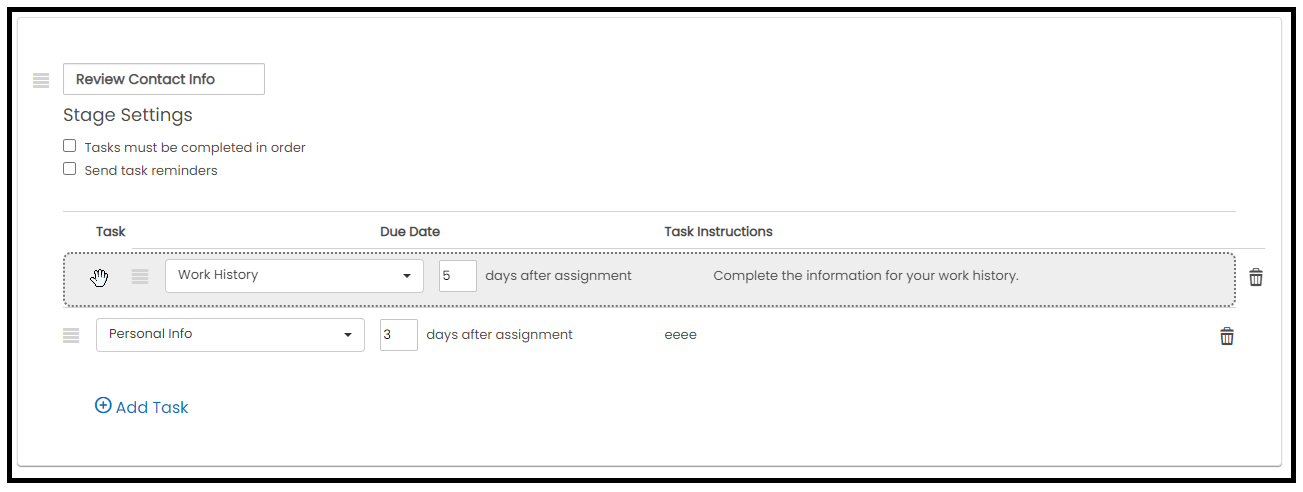Viewport: 1303px width, 492px height.
Task: Click the plus circle icon next to Add Task
Action: pos(103,405)
